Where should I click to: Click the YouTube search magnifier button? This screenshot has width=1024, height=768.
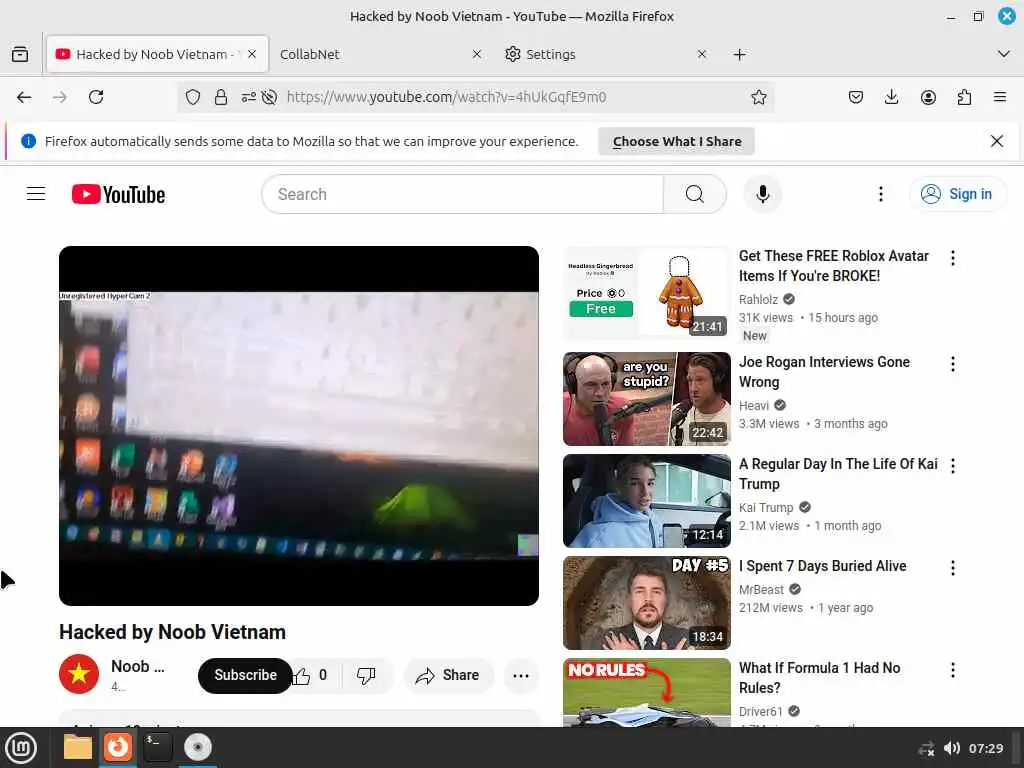point(695,194)
